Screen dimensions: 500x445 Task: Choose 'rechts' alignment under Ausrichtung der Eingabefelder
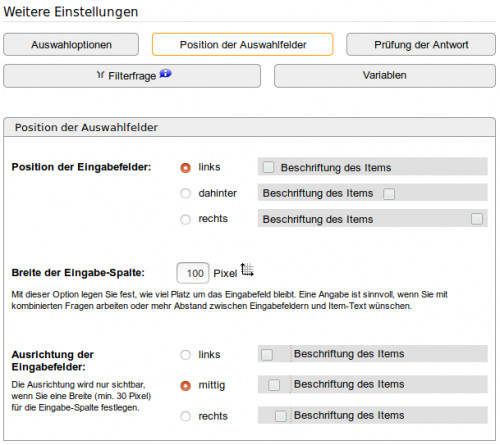pos(185,416)
